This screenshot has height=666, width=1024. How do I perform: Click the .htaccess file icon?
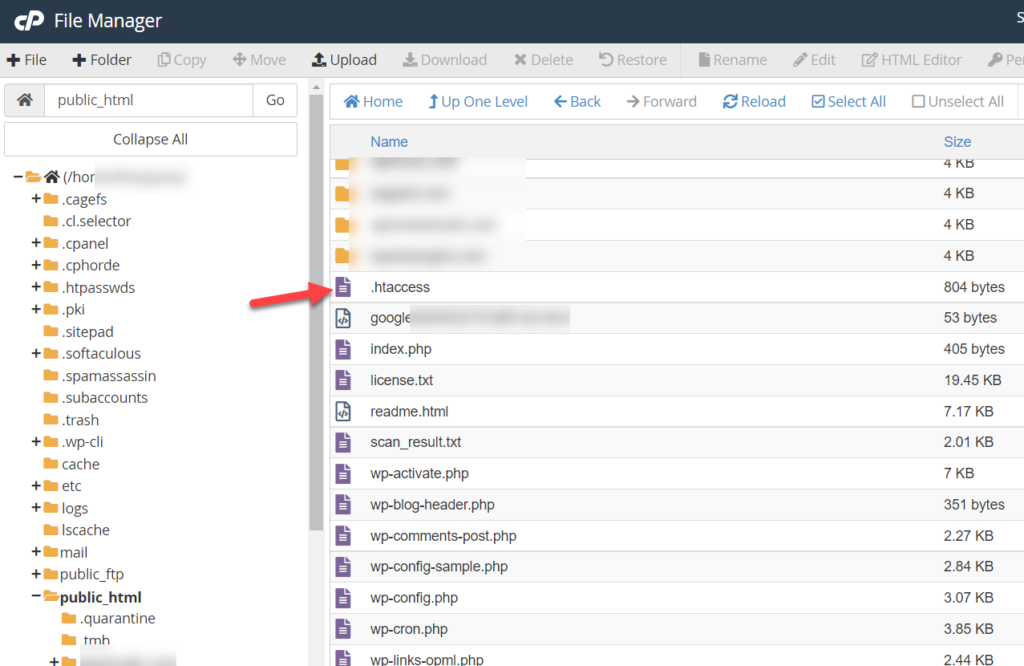(343, 287)
